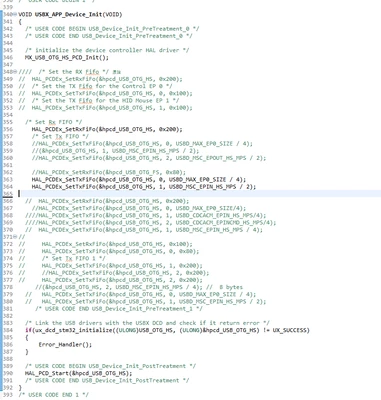Click line number 384 in the gutter
Viewport: 381px width, 400px height.
click(8, 330)
